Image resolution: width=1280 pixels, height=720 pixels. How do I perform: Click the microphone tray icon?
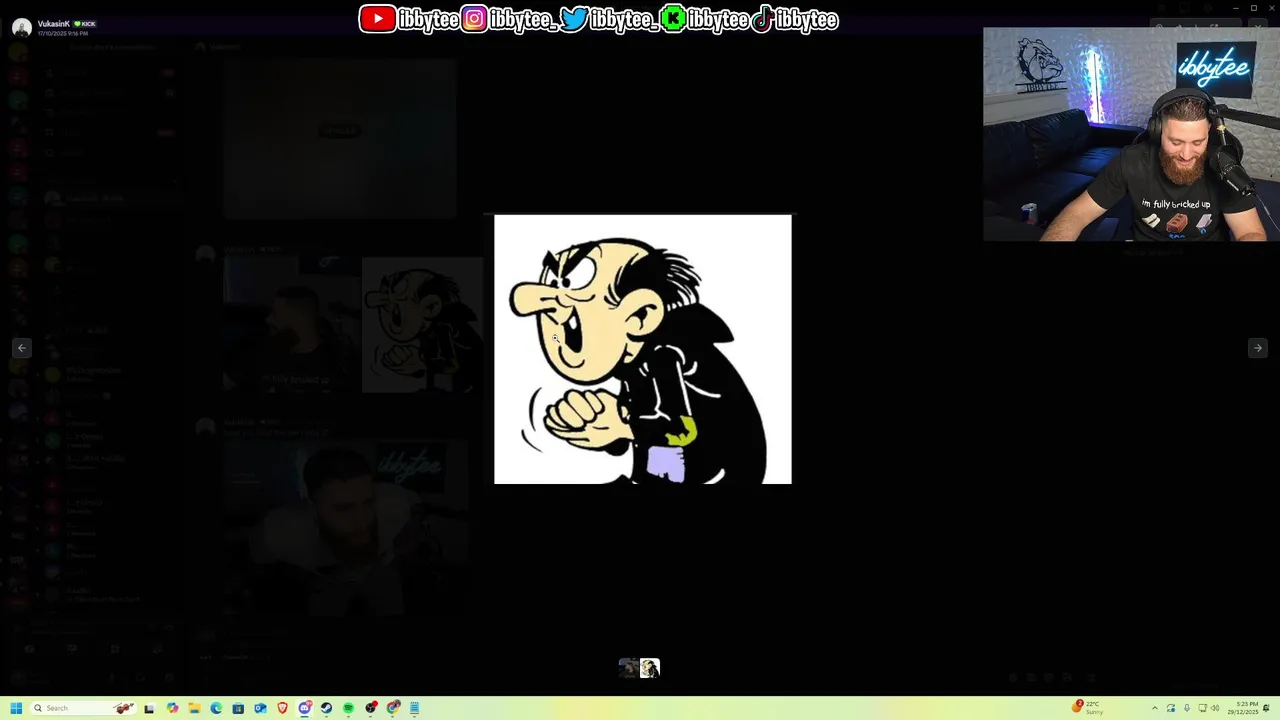(1187, 708)
